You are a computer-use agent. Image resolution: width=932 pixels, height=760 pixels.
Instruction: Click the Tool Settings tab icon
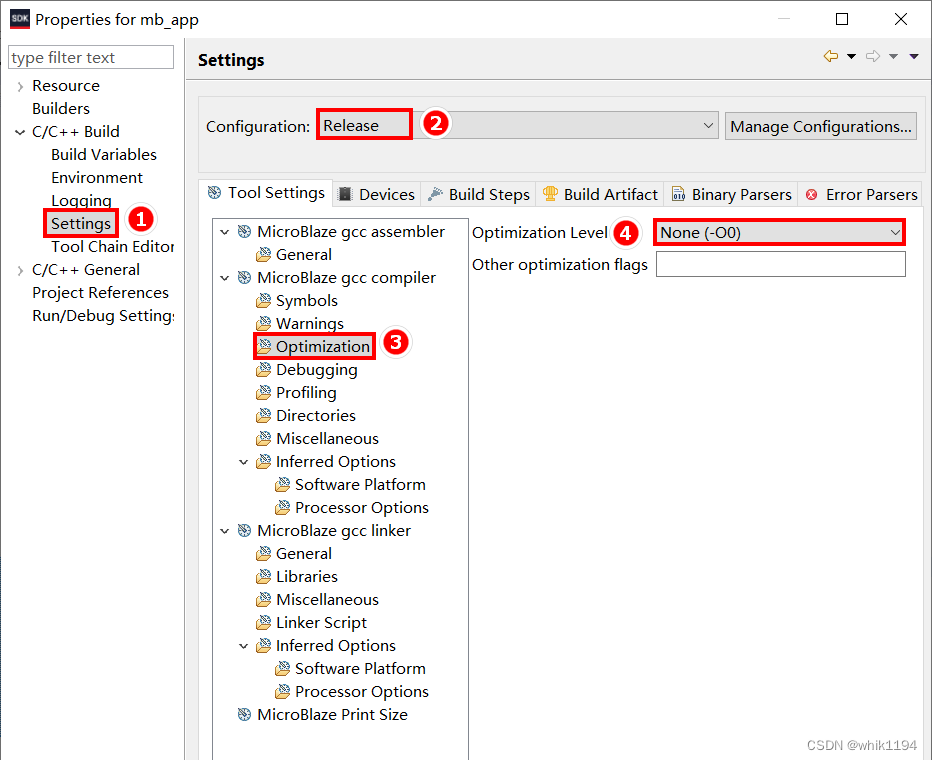[214, 193]
